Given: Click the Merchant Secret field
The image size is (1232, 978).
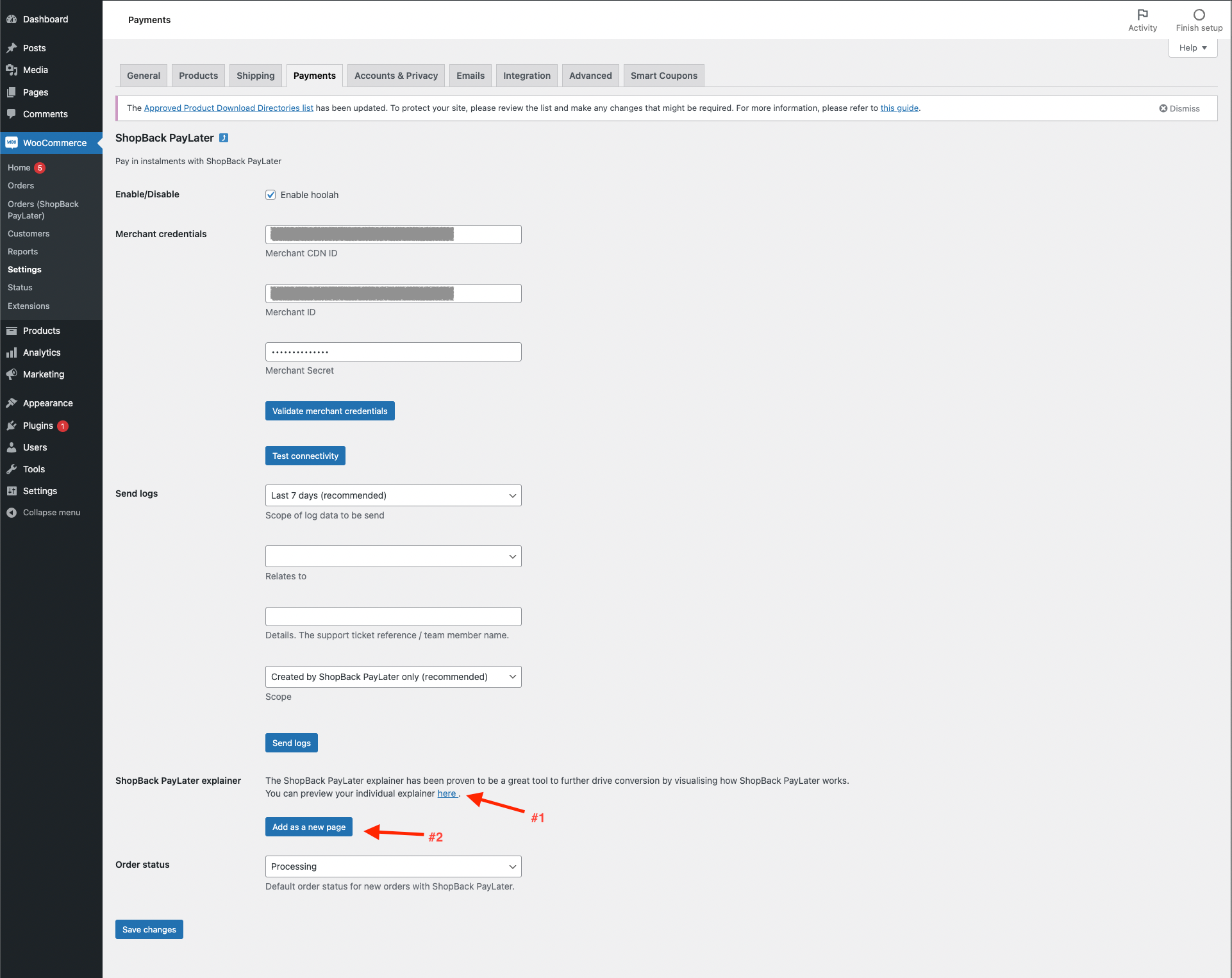Looking at the screenshot, I should pyautogui.click(x=393, y=352).
